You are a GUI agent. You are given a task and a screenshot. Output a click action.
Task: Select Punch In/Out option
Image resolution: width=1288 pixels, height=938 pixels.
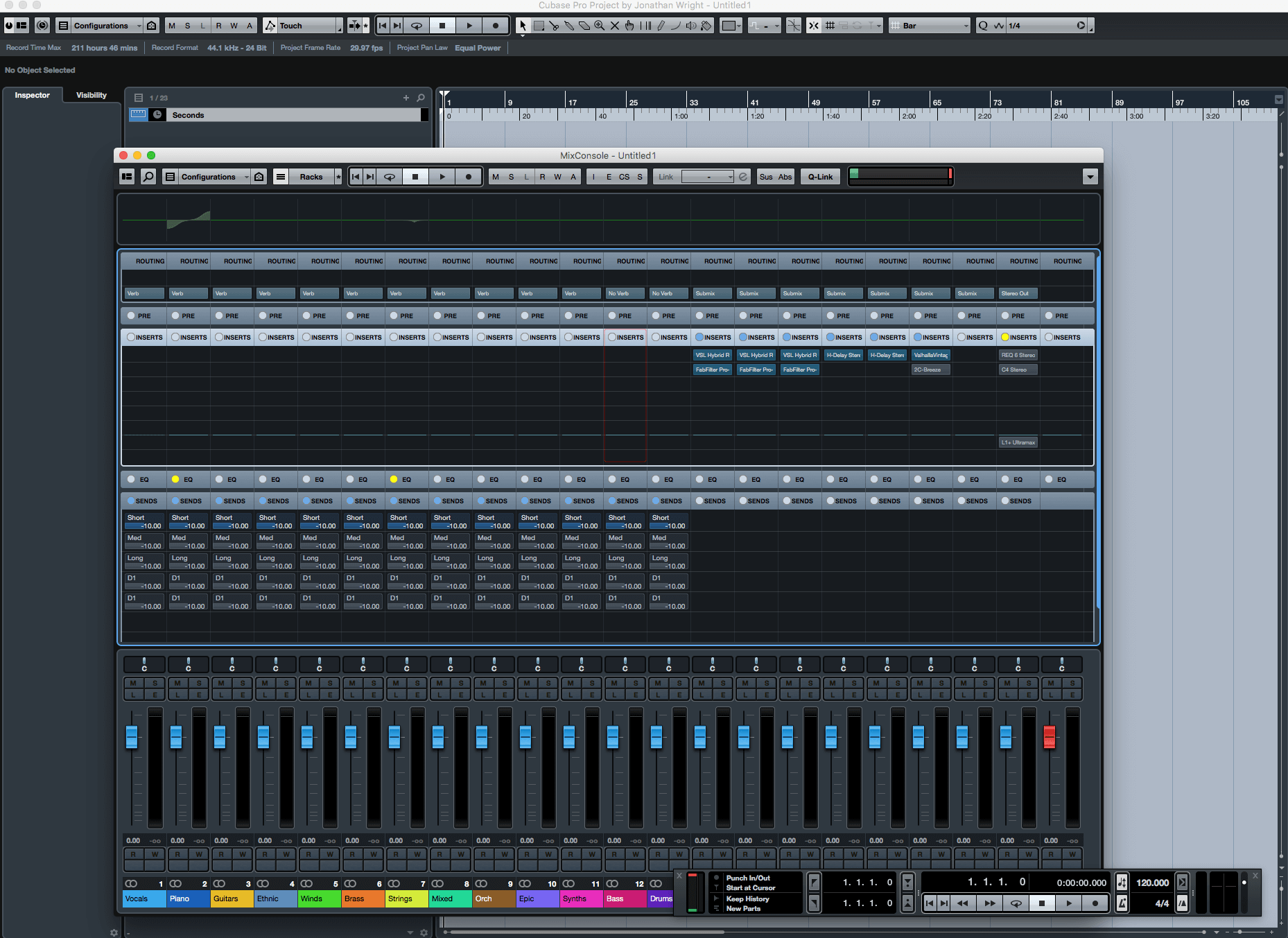[748, 878]
